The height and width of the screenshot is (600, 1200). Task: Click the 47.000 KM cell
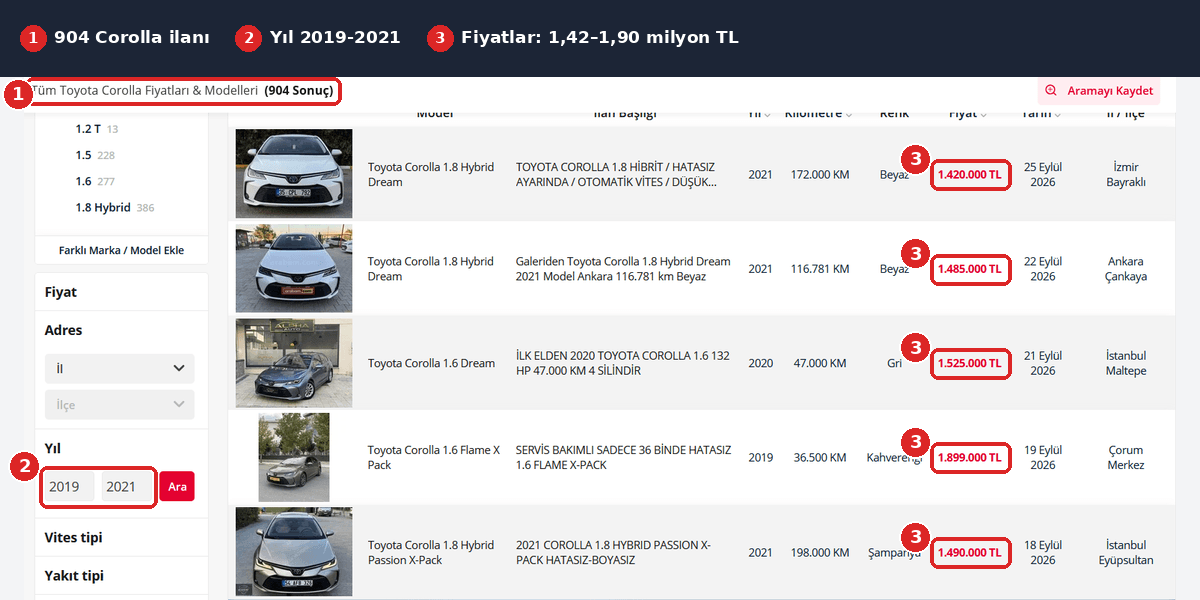click(819, 363)
